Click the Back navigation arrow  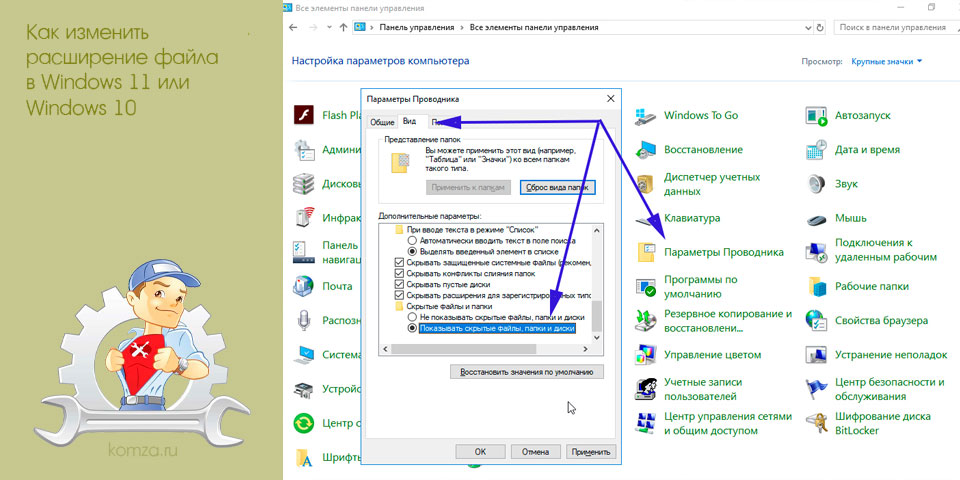293,28
